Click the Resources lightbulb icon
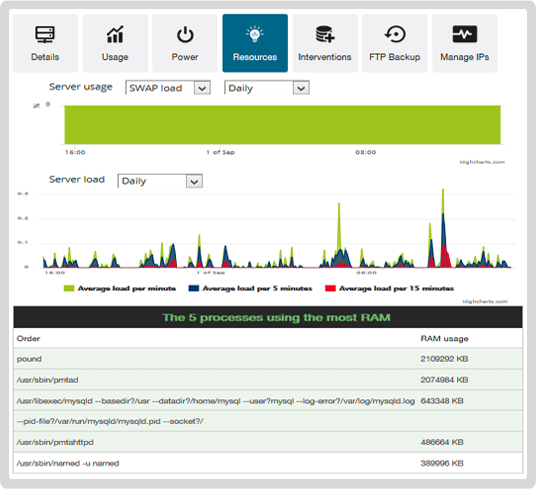 pos(255,34)
